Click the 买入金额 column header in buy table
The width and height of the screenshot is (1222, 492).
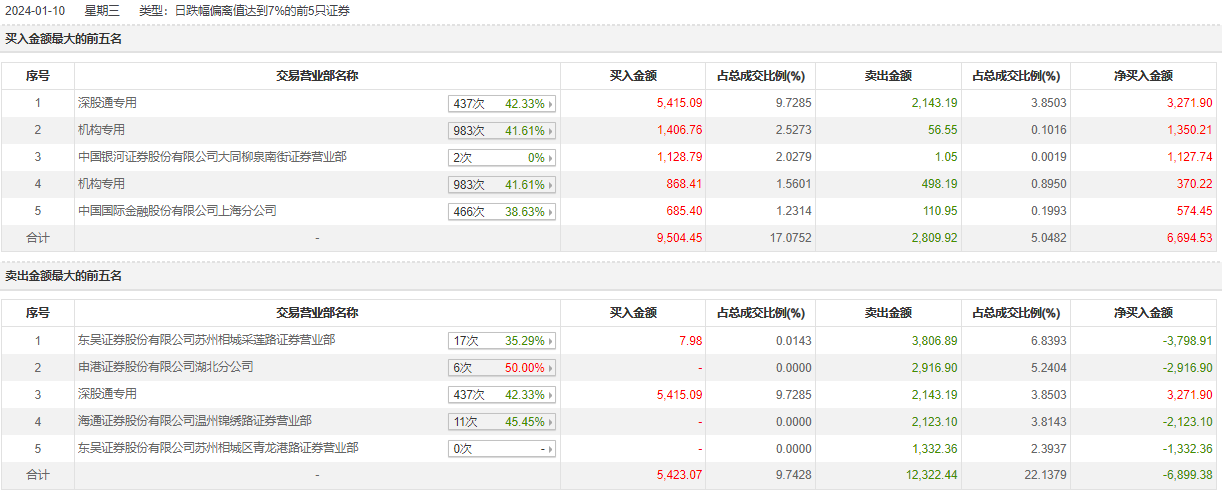tap(633, 76)
